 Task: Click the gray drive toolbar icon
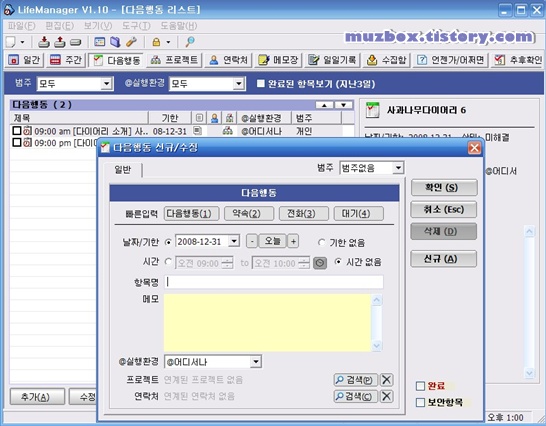(x=76, y=42)
